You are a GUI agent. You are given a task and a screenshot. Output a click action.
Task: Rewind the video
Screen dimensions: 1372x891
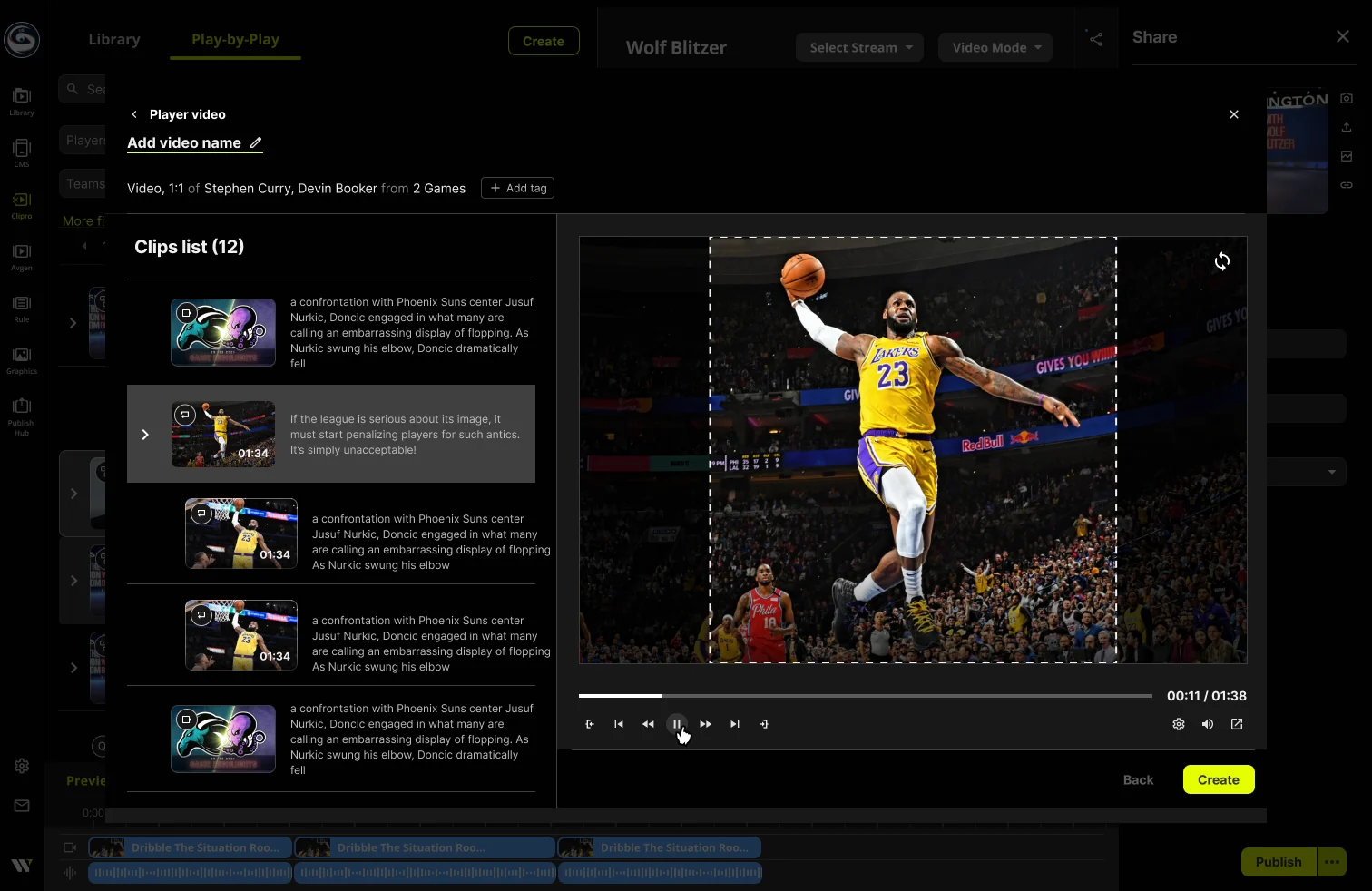(648, 724)
